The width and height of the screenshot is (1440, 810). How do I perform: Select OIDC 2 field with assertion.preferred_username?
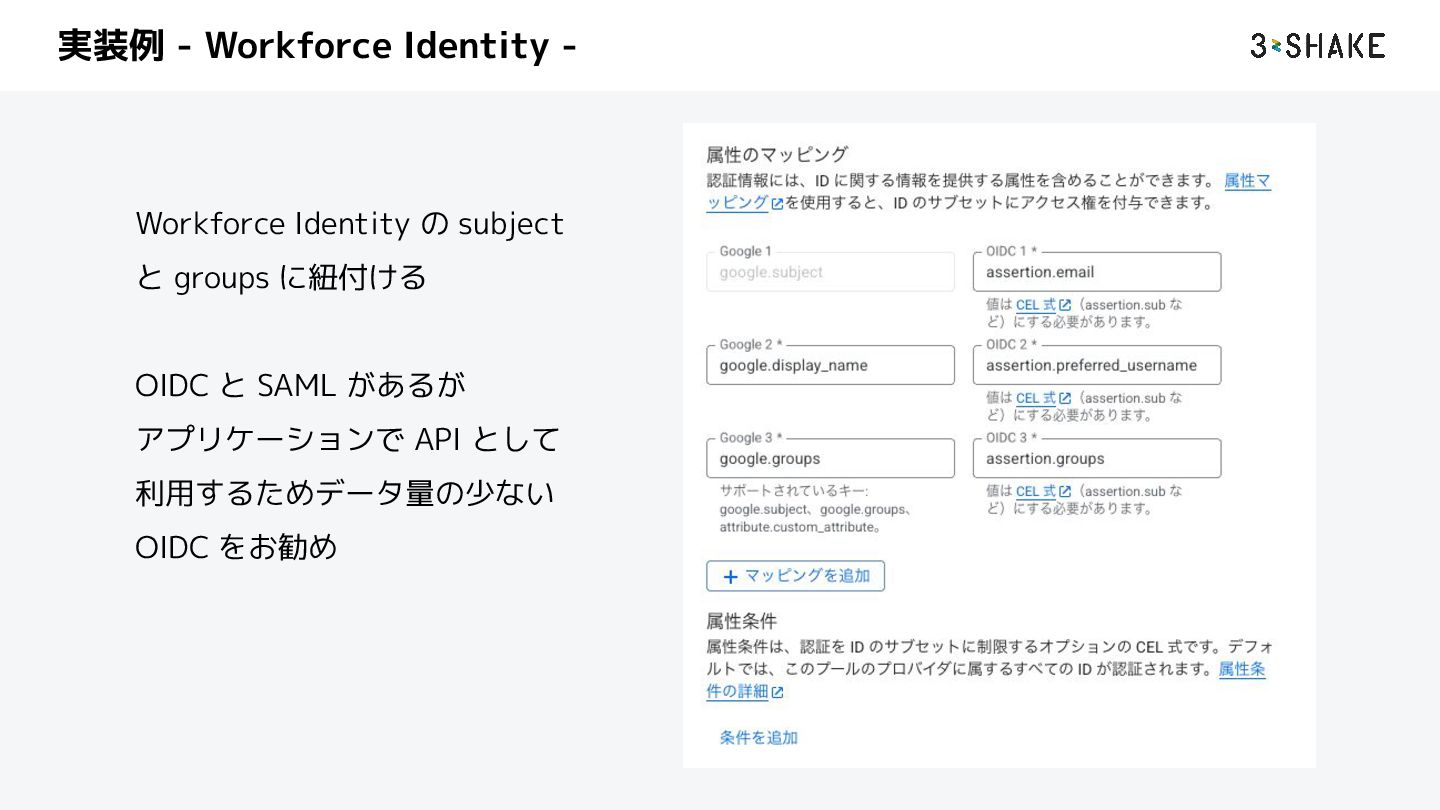coord(1096,366)
